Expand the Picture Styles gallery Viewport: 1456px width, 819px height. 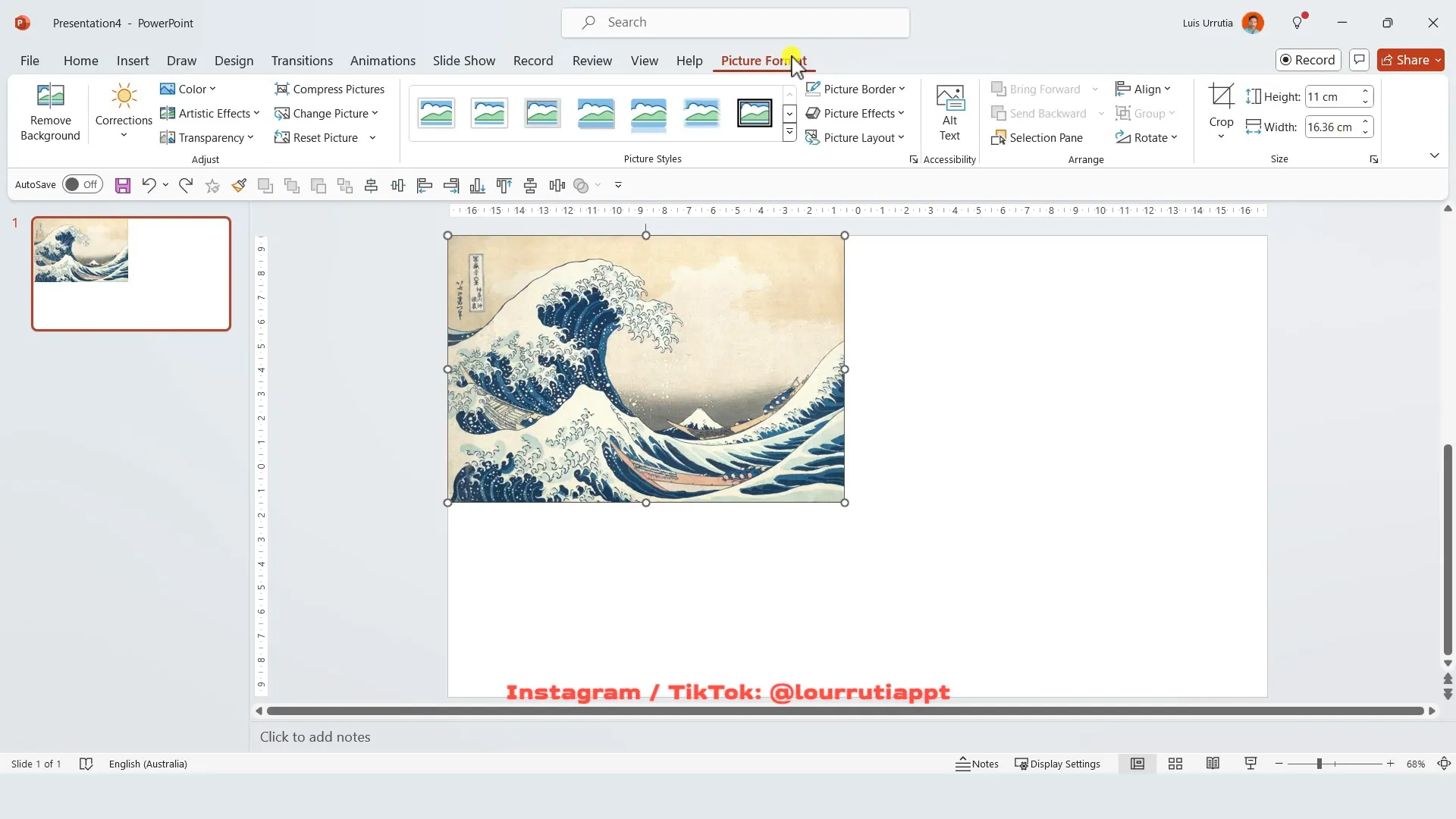789,133
